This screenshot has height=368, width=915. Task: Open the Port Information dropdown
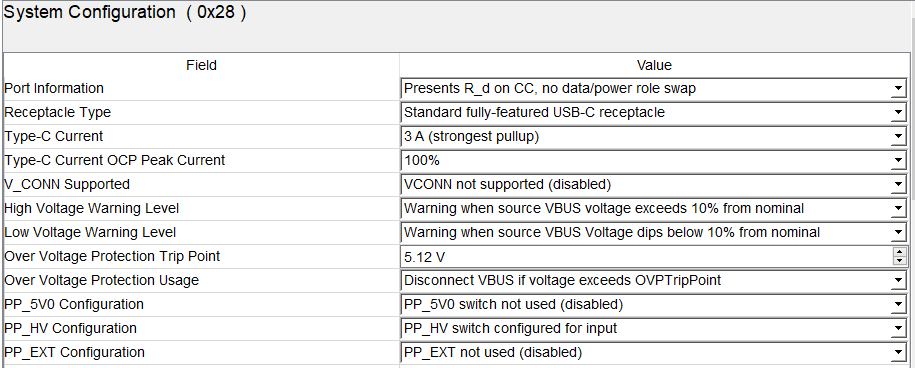pyautogui.click(x=898, y=89)
